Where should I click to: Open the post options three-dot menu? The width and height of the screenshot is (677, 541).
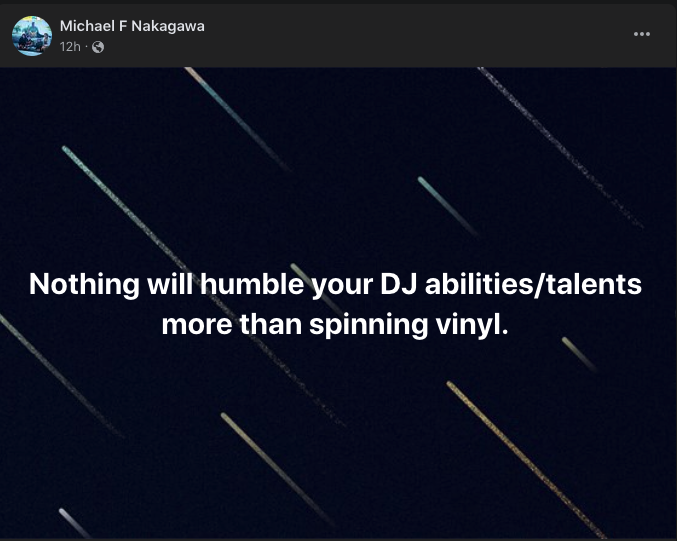tap(642, 34)
